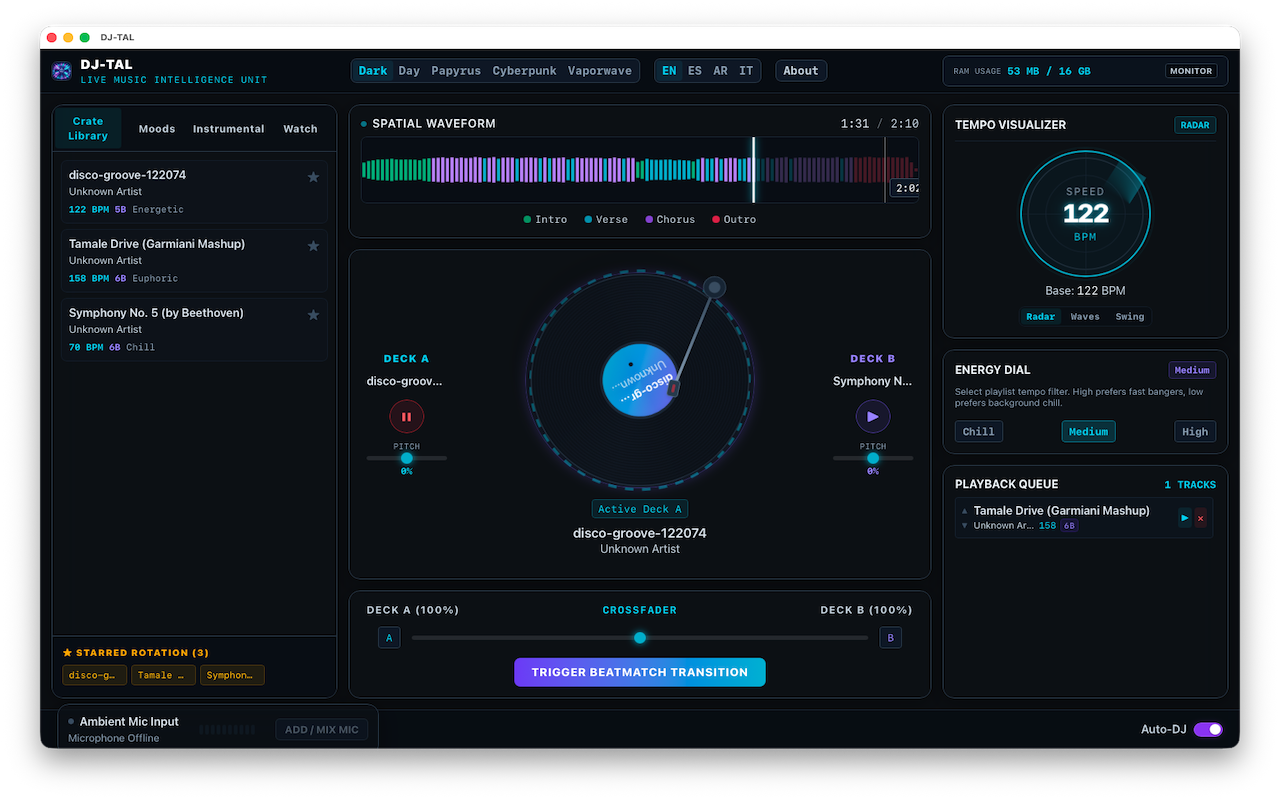This screenshot has width=1280, height=800.
Task: Switch language to ES
Action: click(695, 71)
